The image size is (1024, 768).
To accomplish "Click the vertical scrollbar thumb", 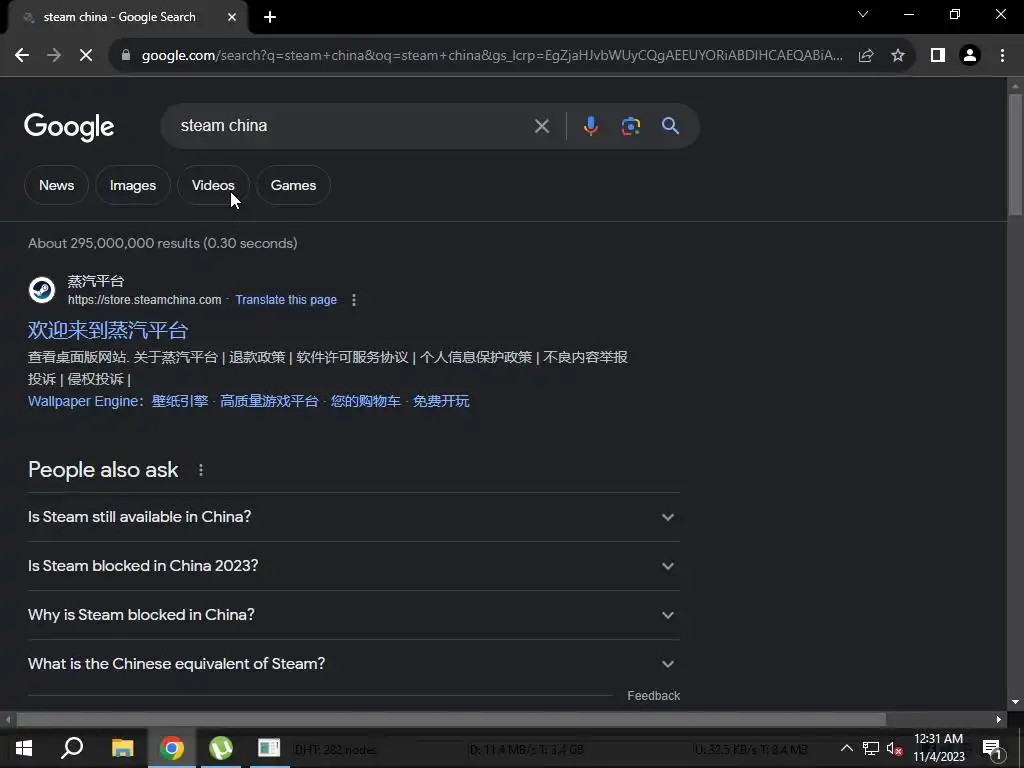I will pos(1015,154).
